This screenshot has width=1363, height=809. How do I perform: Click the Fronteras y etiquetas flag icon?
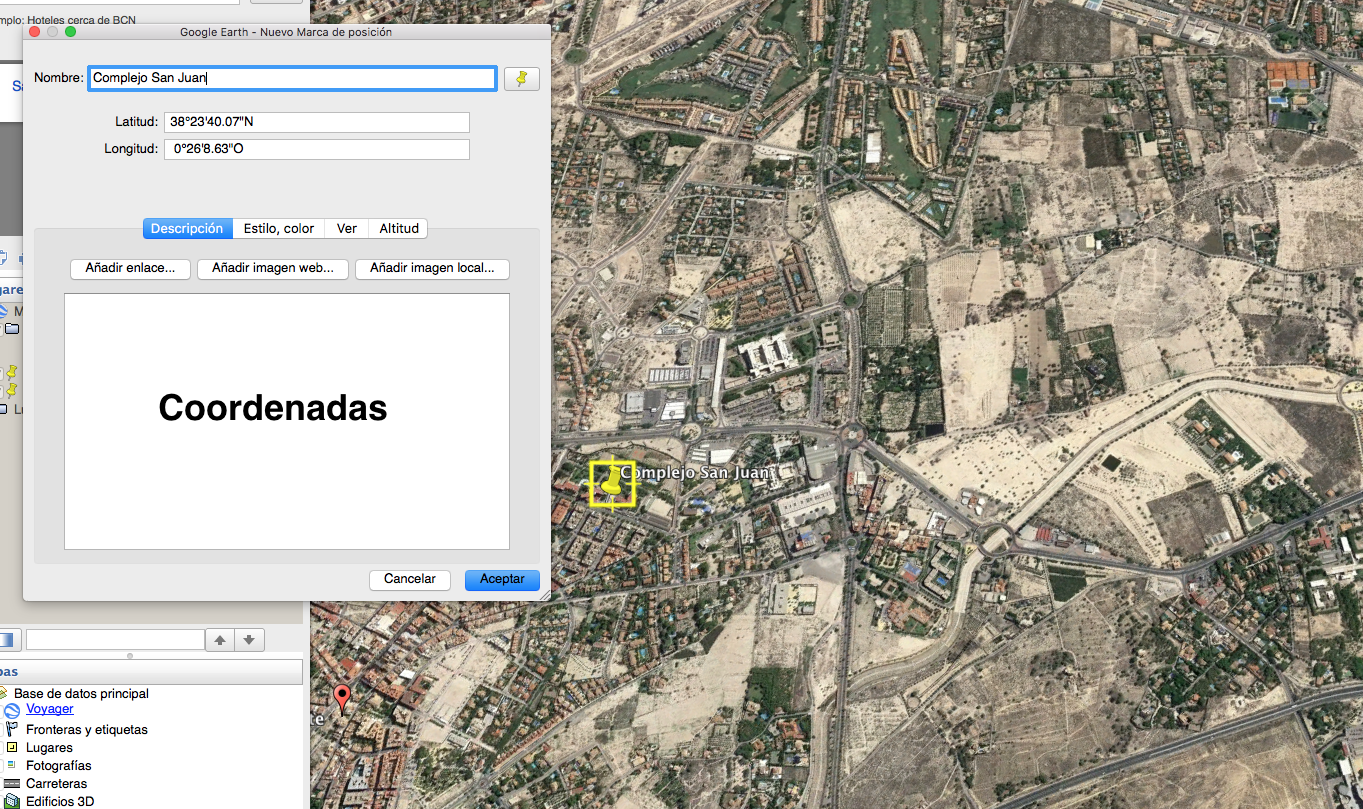tap(12, 729)
